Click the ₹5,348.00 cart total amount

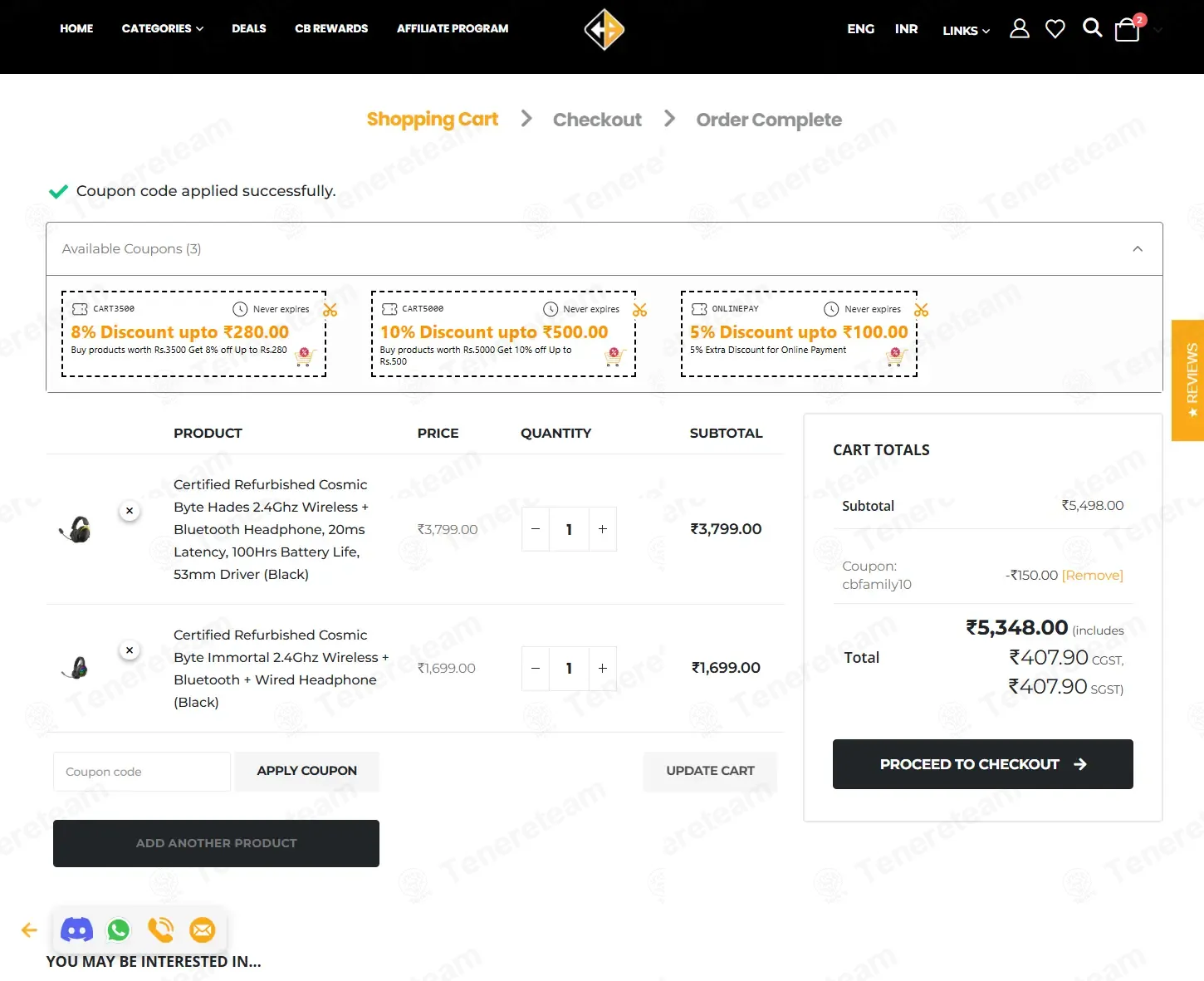(x=1017, y=628)
